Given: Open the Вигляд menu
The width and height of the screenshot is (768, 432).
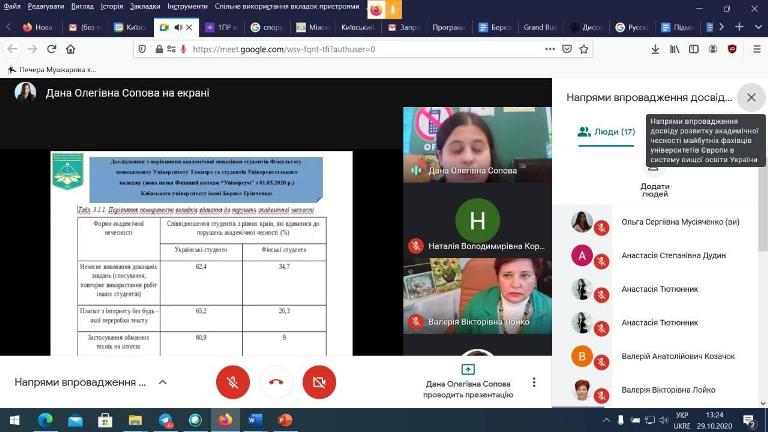Looking at the screenshot, I should [x=82, y=6].
